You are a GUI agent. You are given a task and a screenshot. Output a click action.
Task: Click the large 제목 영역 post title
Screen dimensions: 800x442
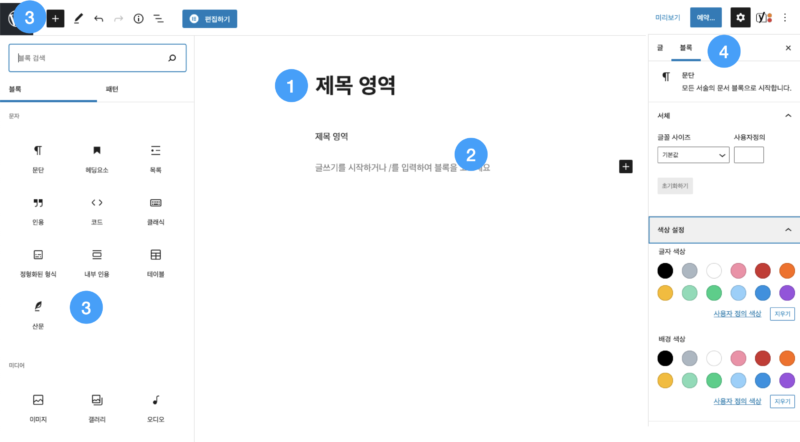point(355,85)
